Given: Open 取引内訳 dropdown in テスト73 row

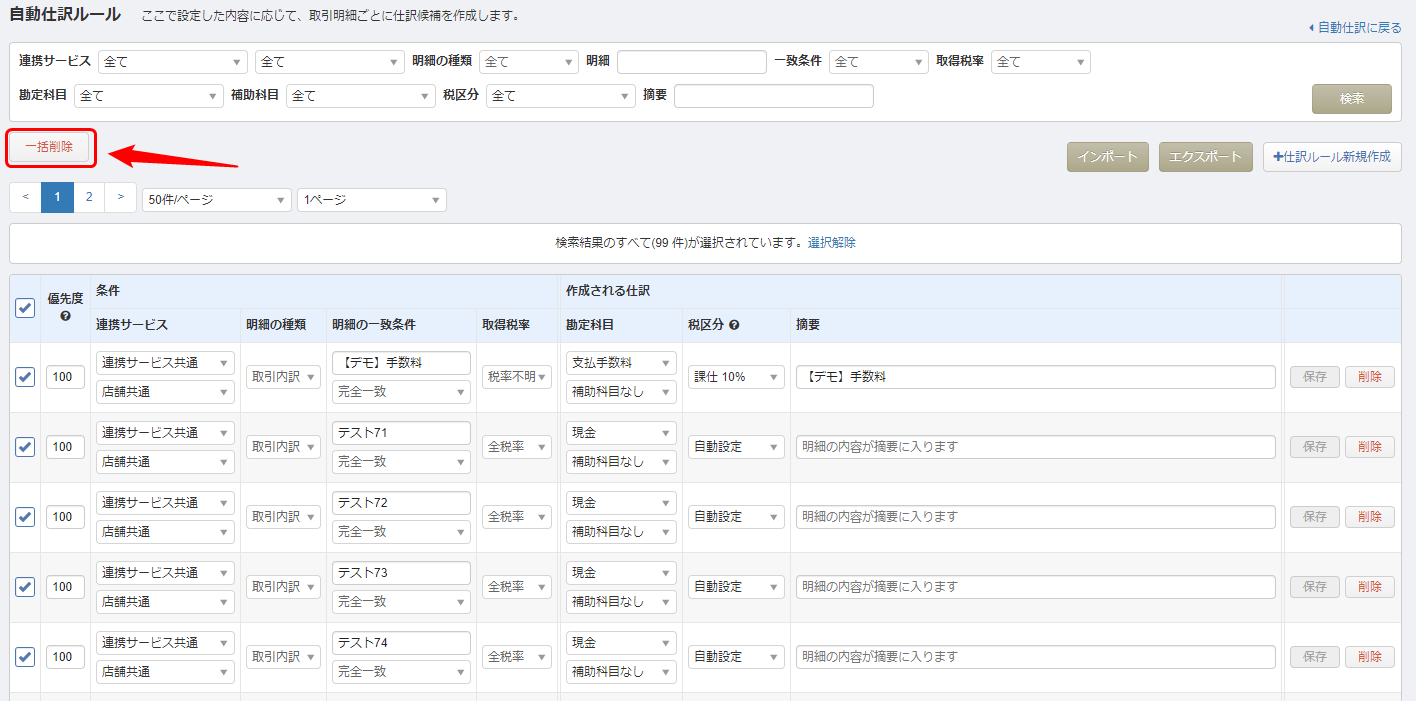Looking at the screenshot, I should tap(283, 587).
